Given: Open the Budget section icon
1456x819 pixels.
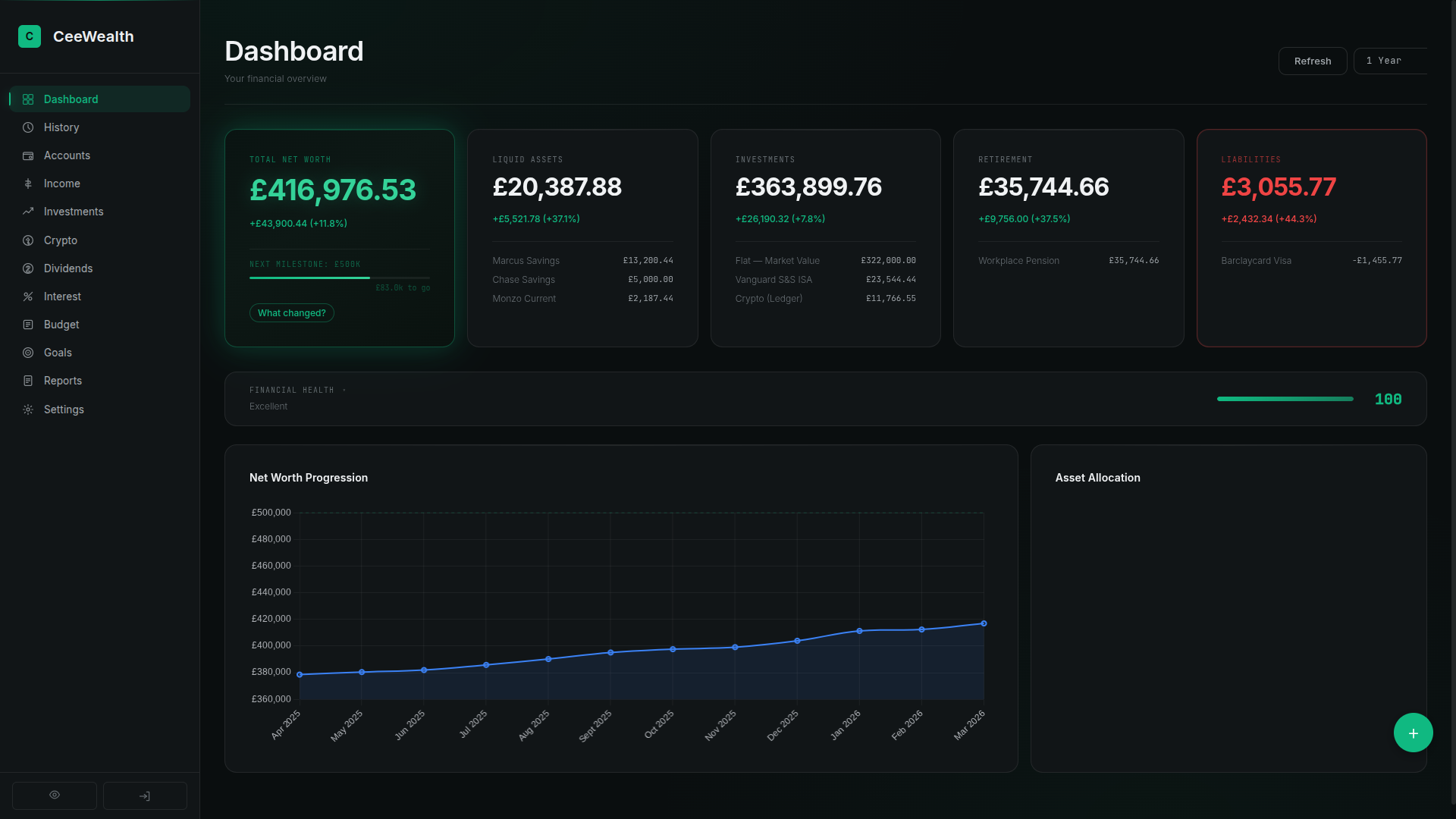Looking at the screenshot, I should 27,324.
